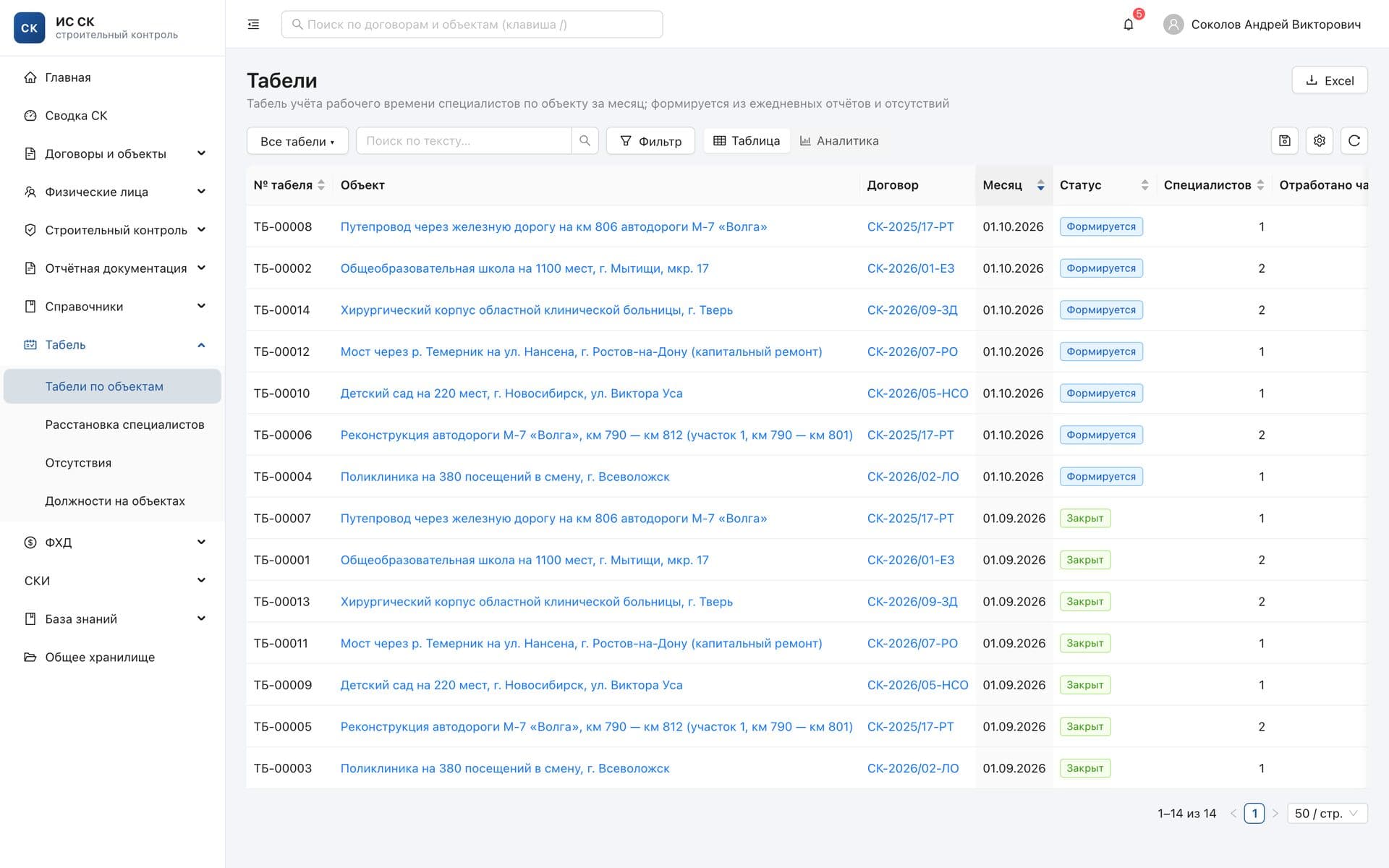Sort by Статус column sort arrows
The height and width of the screenshot is (868, 1389).
coord(1144,185)
